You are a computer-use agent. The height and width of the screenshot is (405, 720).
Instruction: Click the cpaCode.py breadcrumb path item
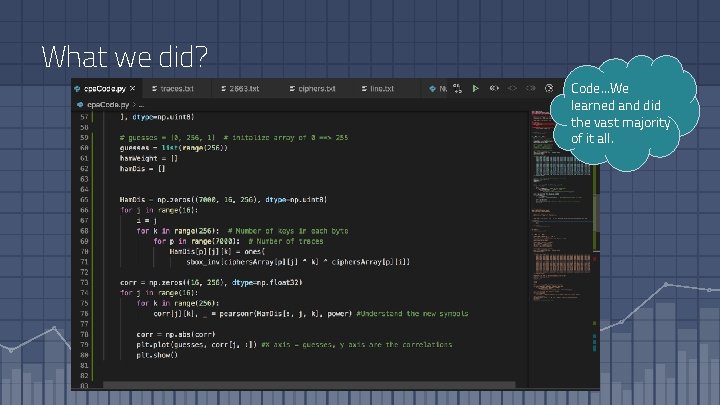(x=108, y=105)
